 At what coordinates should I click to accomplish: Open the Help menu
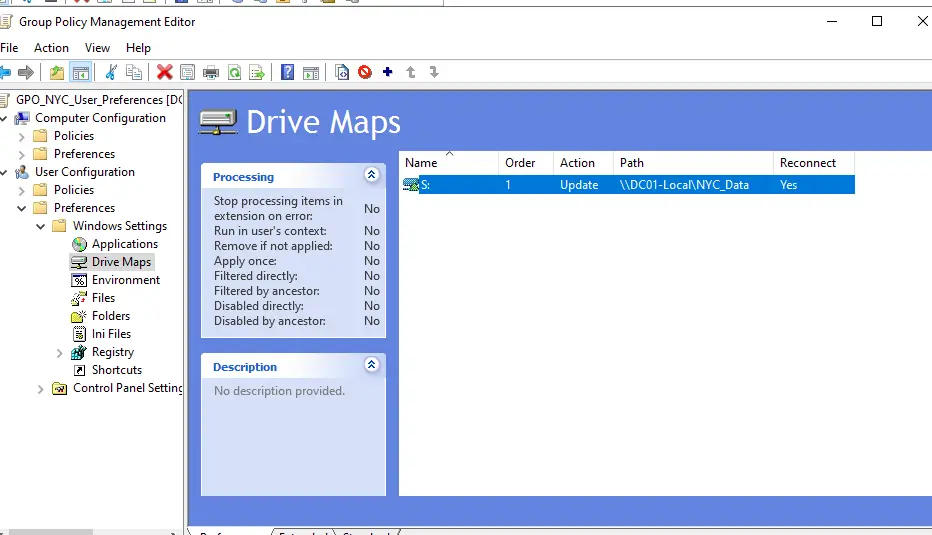click(x=138, y=48)
